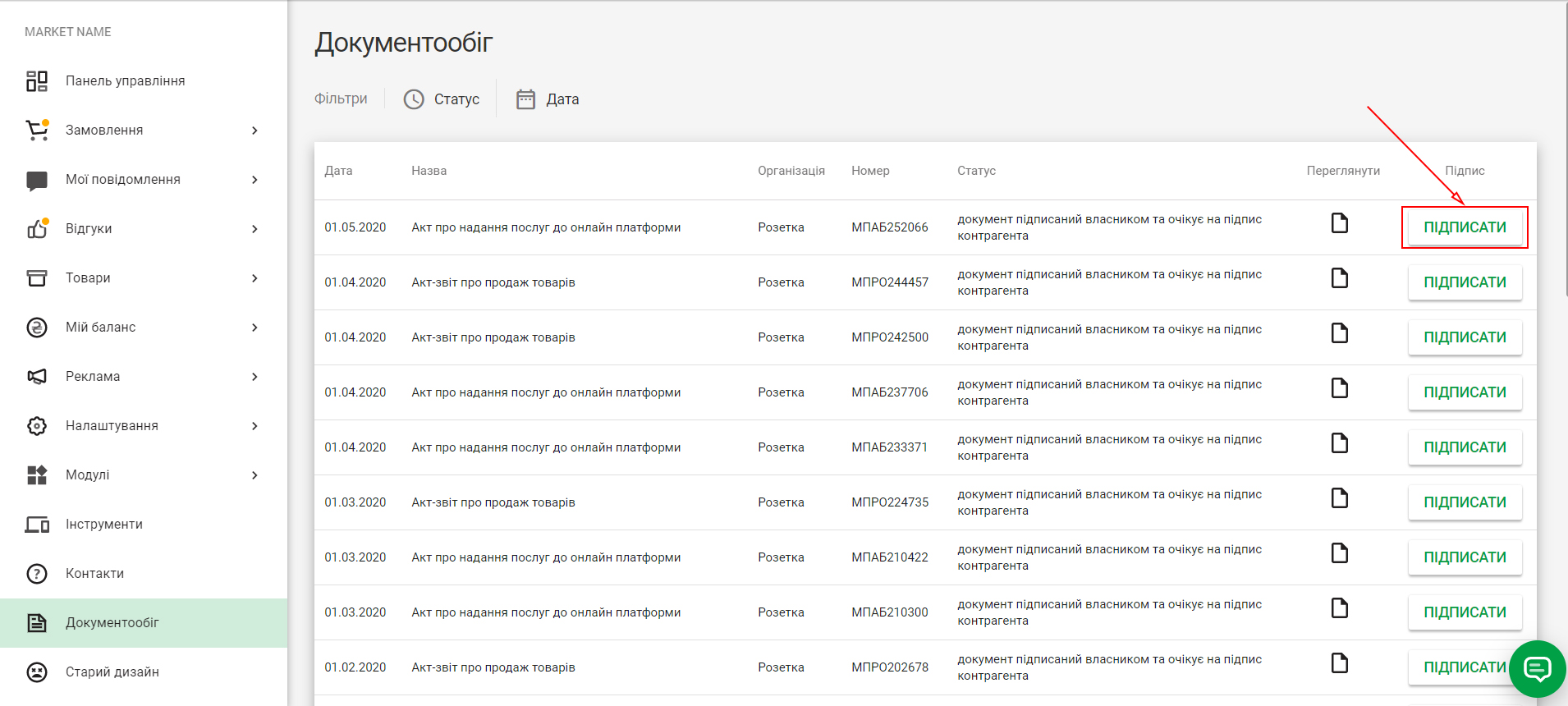The image size is (1568, 706).
Task: Click the Налаштування gear icon
Action: pos(37,426)
